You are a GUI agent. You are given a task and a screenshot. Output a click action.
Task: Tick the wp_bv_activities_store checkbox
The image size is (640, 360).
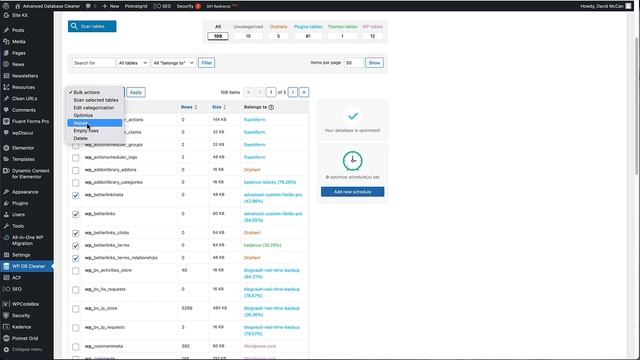click(x=76, y=271)
